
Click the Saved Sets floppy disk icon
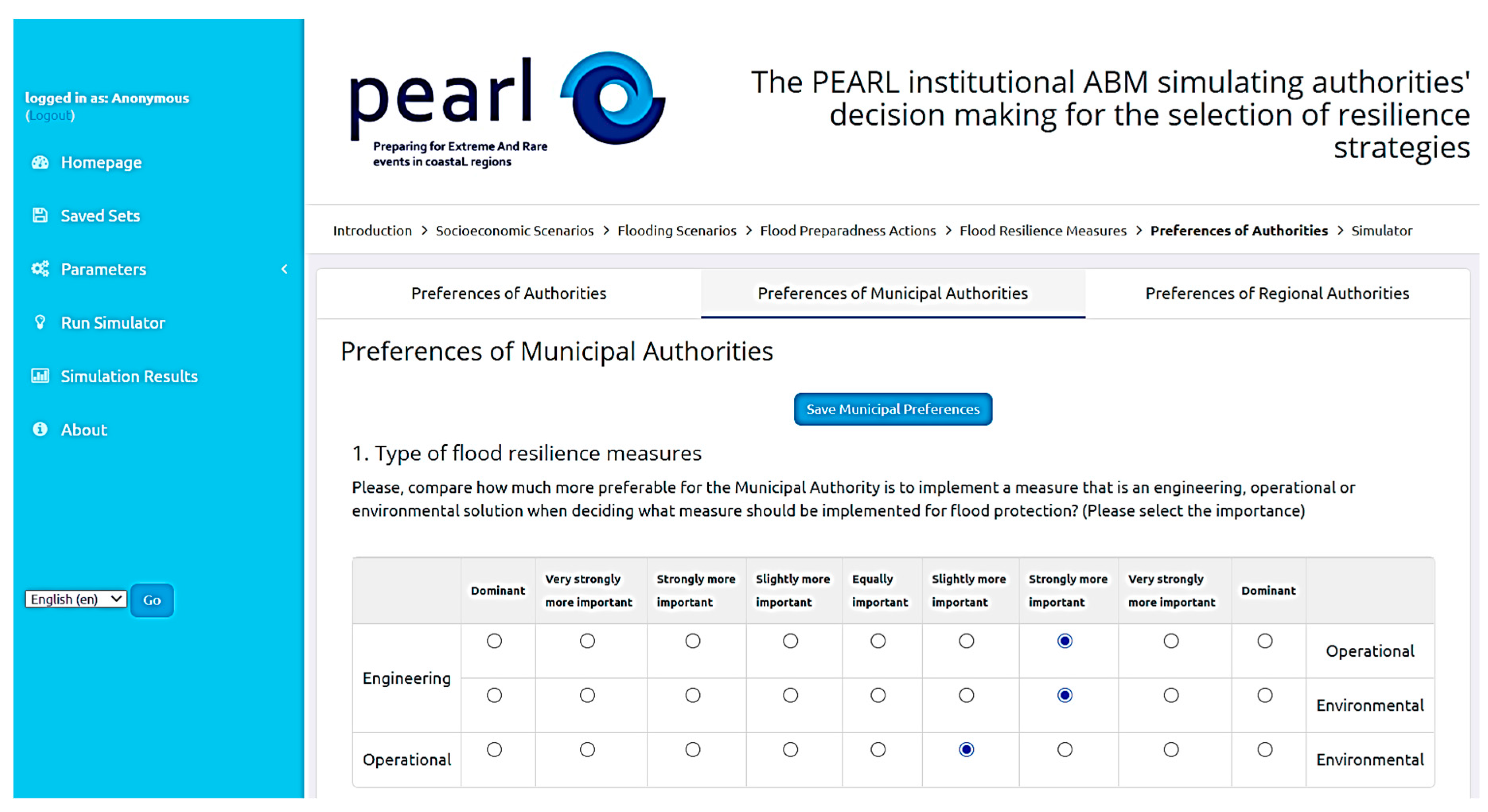click(x=40, y=216)
